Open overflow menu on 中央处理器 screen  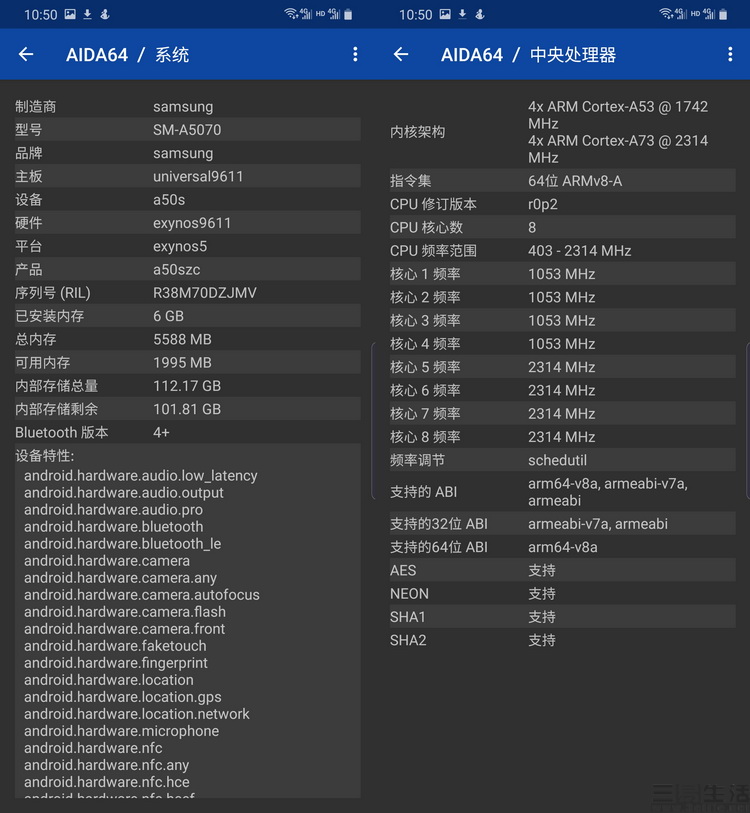click(x=730, y=54)
